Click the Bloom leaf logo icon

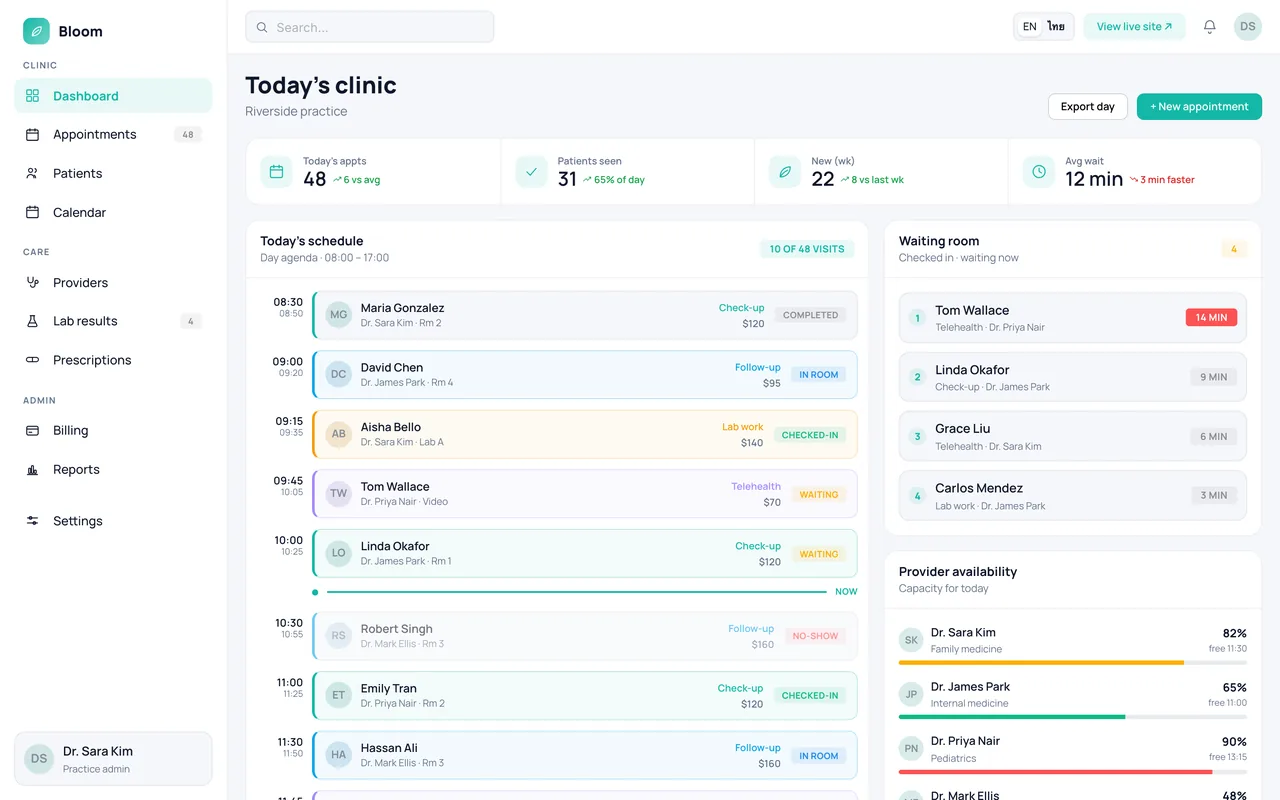point(36,31)
